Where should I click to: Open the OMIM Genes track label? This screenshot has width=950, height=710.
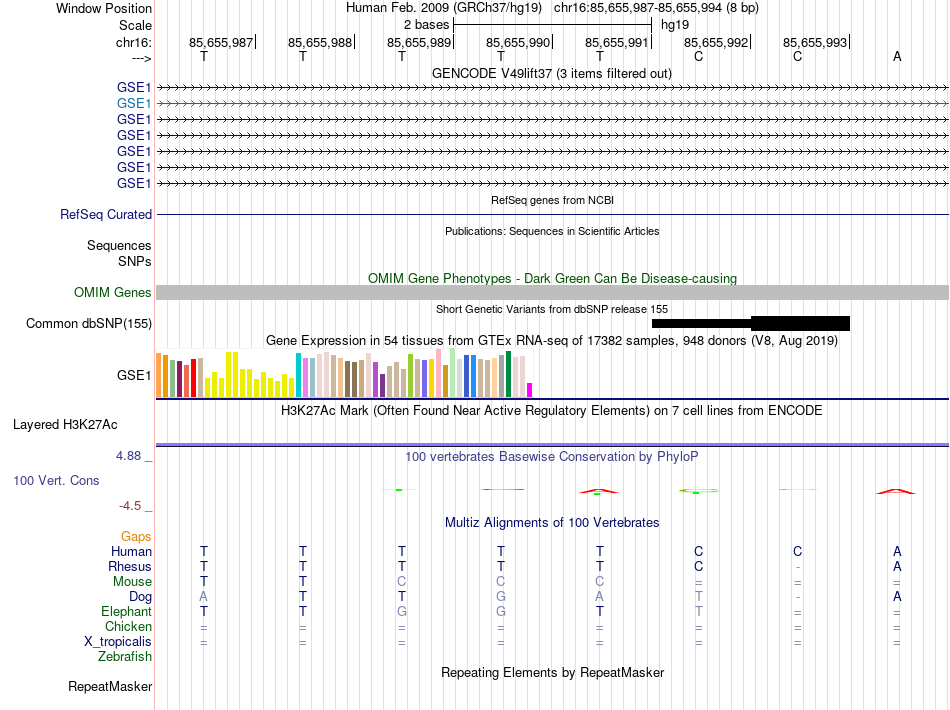pos(112,293)
